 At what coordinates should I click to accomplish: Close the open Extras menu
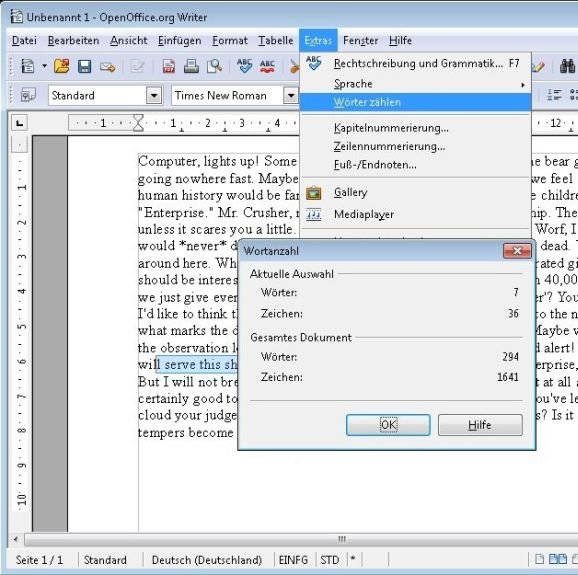318,41
